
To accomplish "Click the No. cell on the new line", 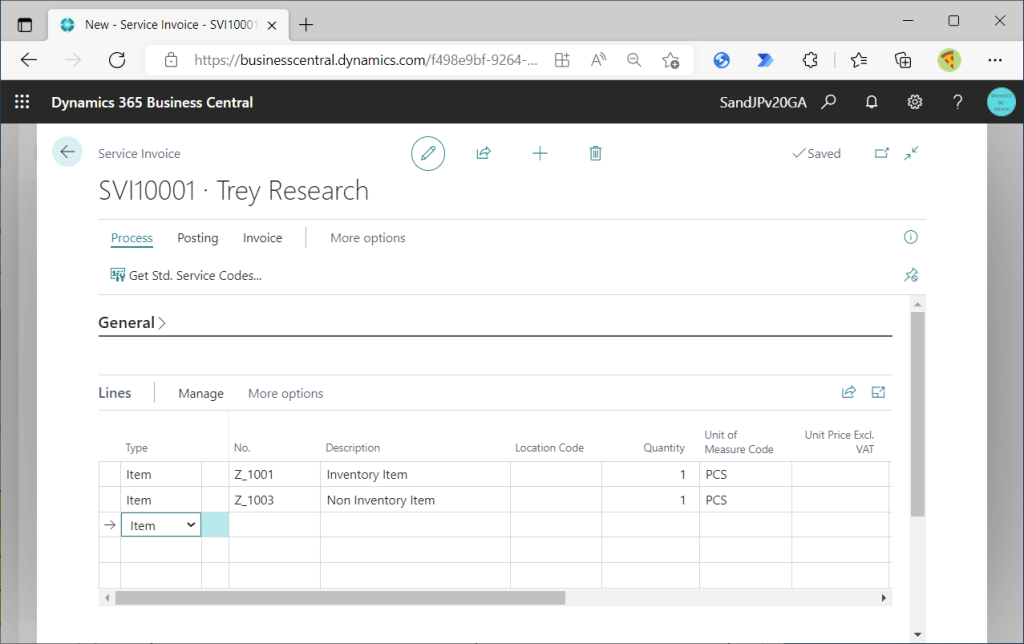I will click(274, 525).
